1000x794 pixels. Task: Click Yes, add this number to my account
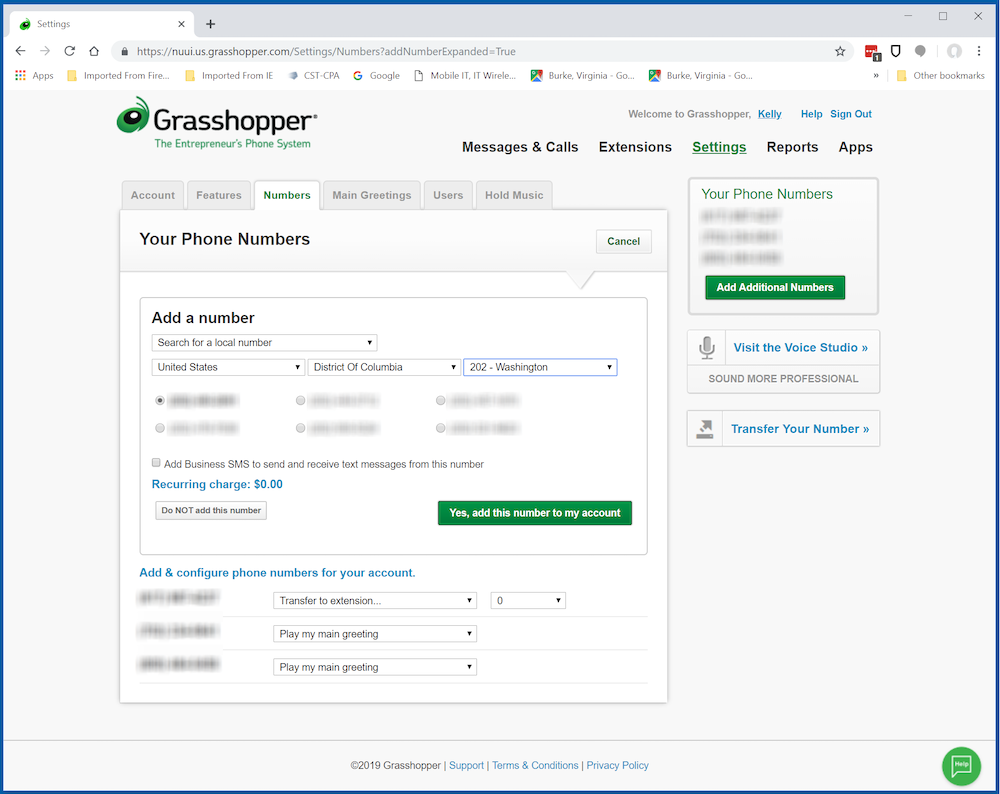click(x=534, y=513)
